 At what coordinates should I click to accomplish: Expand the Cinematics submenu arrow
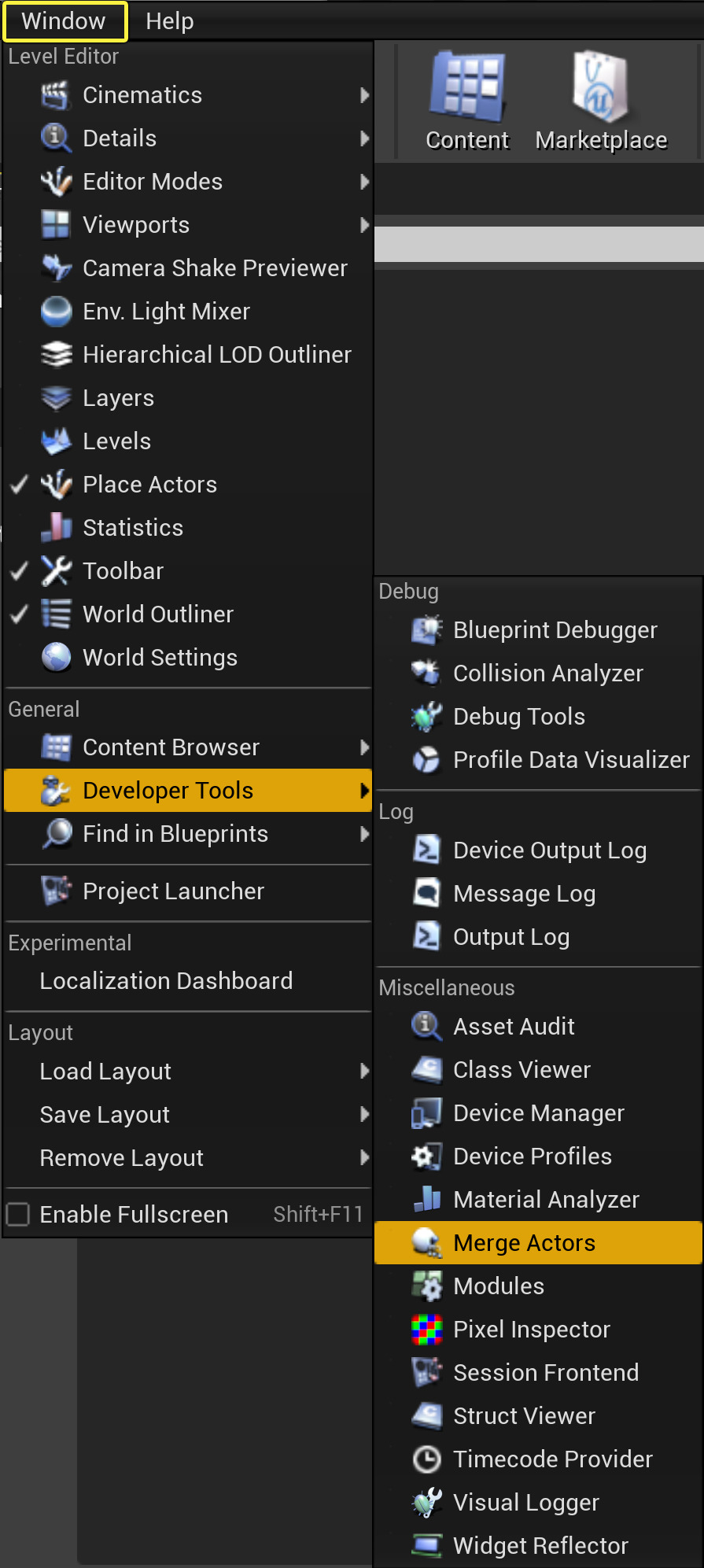click(x=364, y=95)
